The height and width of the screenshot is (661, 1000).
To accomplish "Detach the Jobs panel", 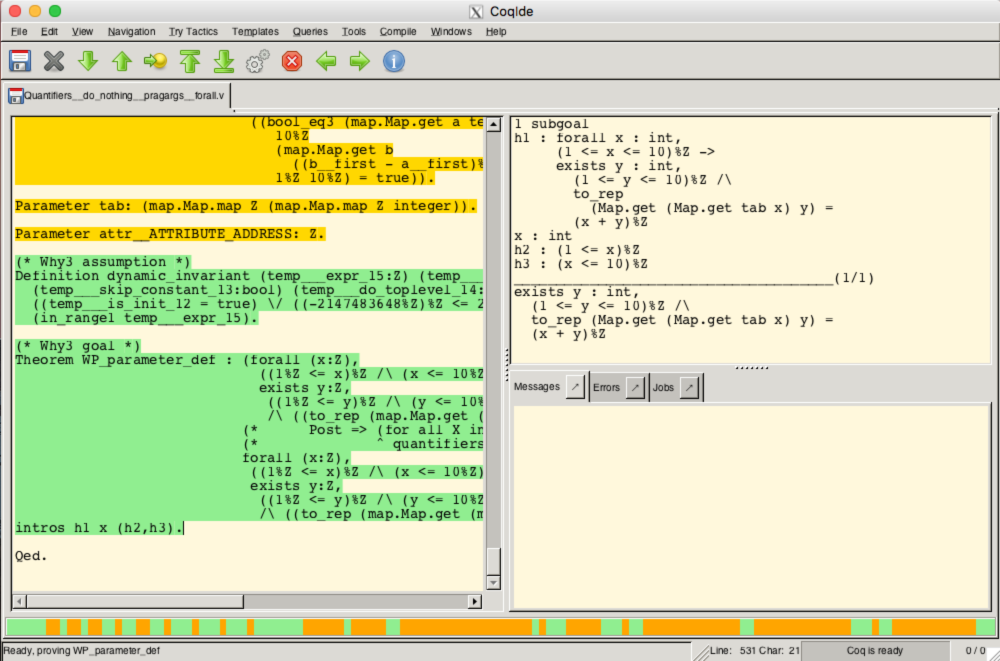I will (x=689, y=388).
